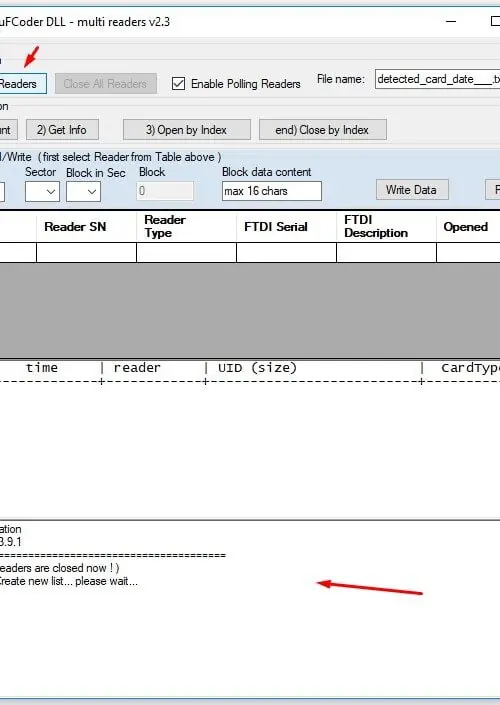Click the 'reader' log header text

pos(137,368)
